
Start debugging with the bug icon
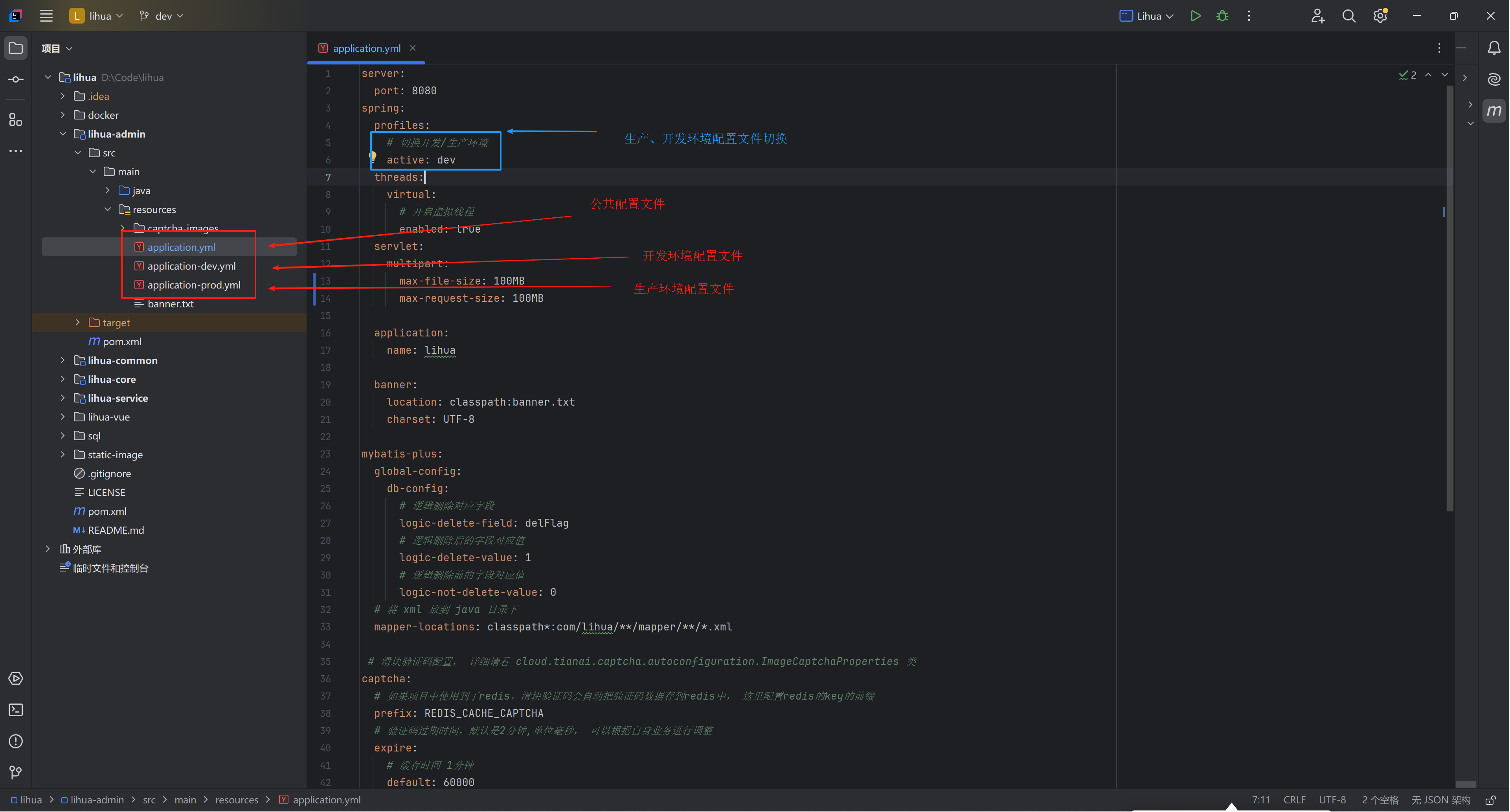[x=1222, y=16]
